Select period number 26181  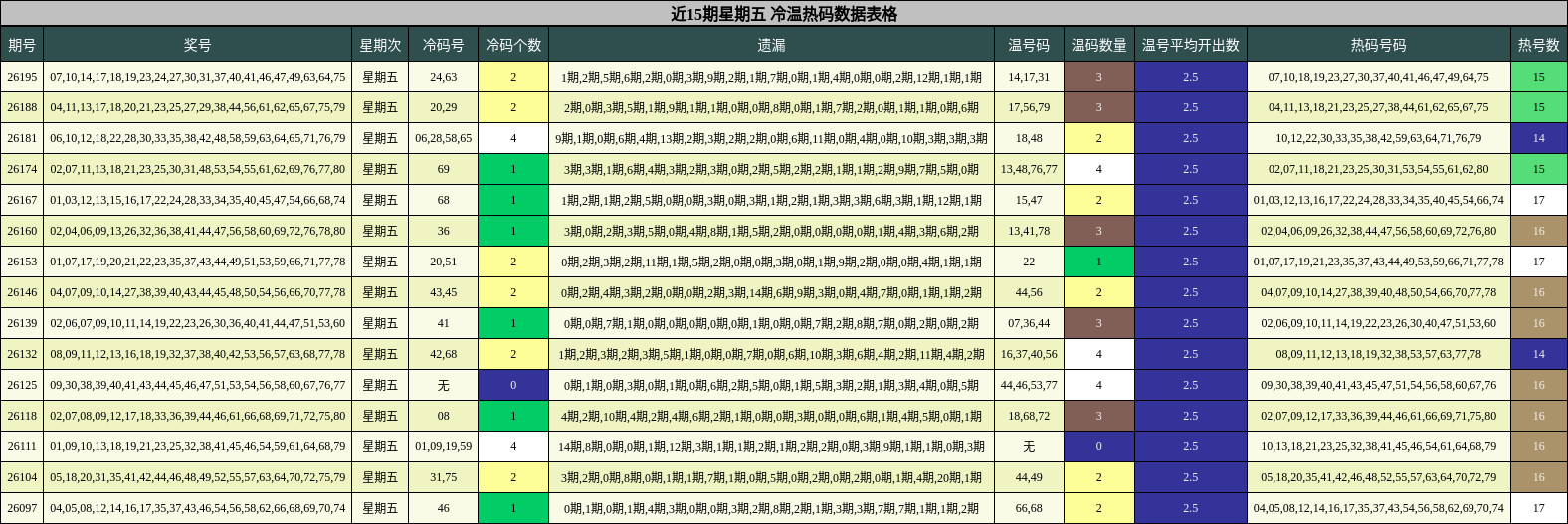[x=22, y=138]
